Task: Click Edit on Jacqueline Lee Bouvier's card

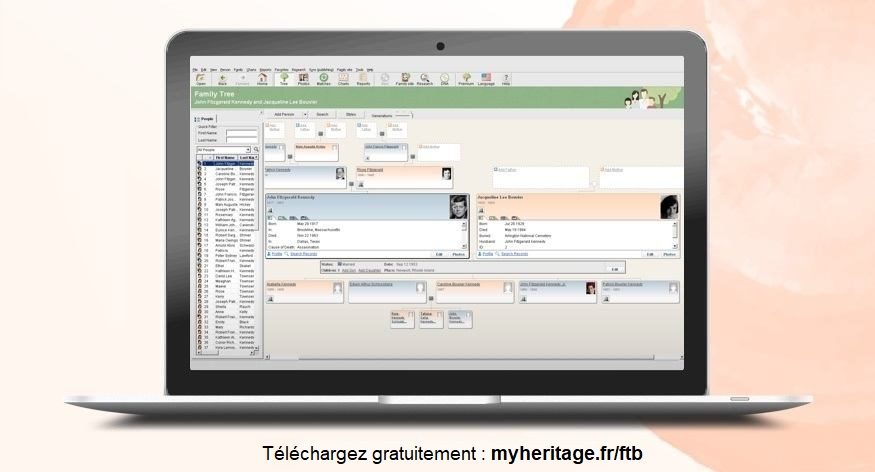Action: pos(650,254)
